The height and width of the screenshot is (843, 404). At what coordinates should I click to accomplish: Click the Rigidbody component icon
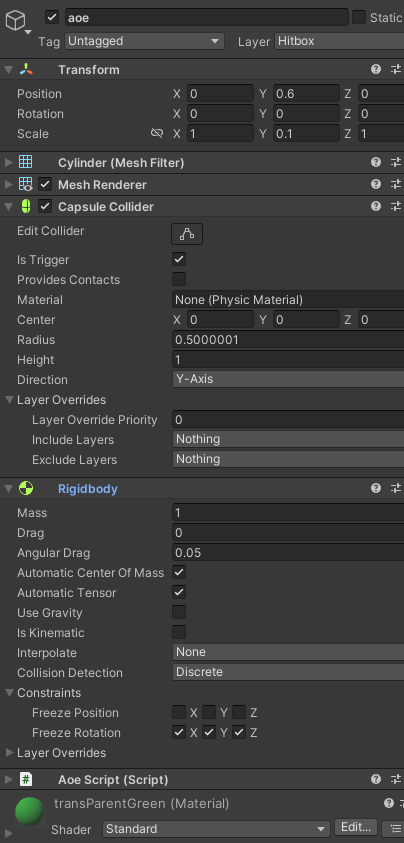[26, 488]
